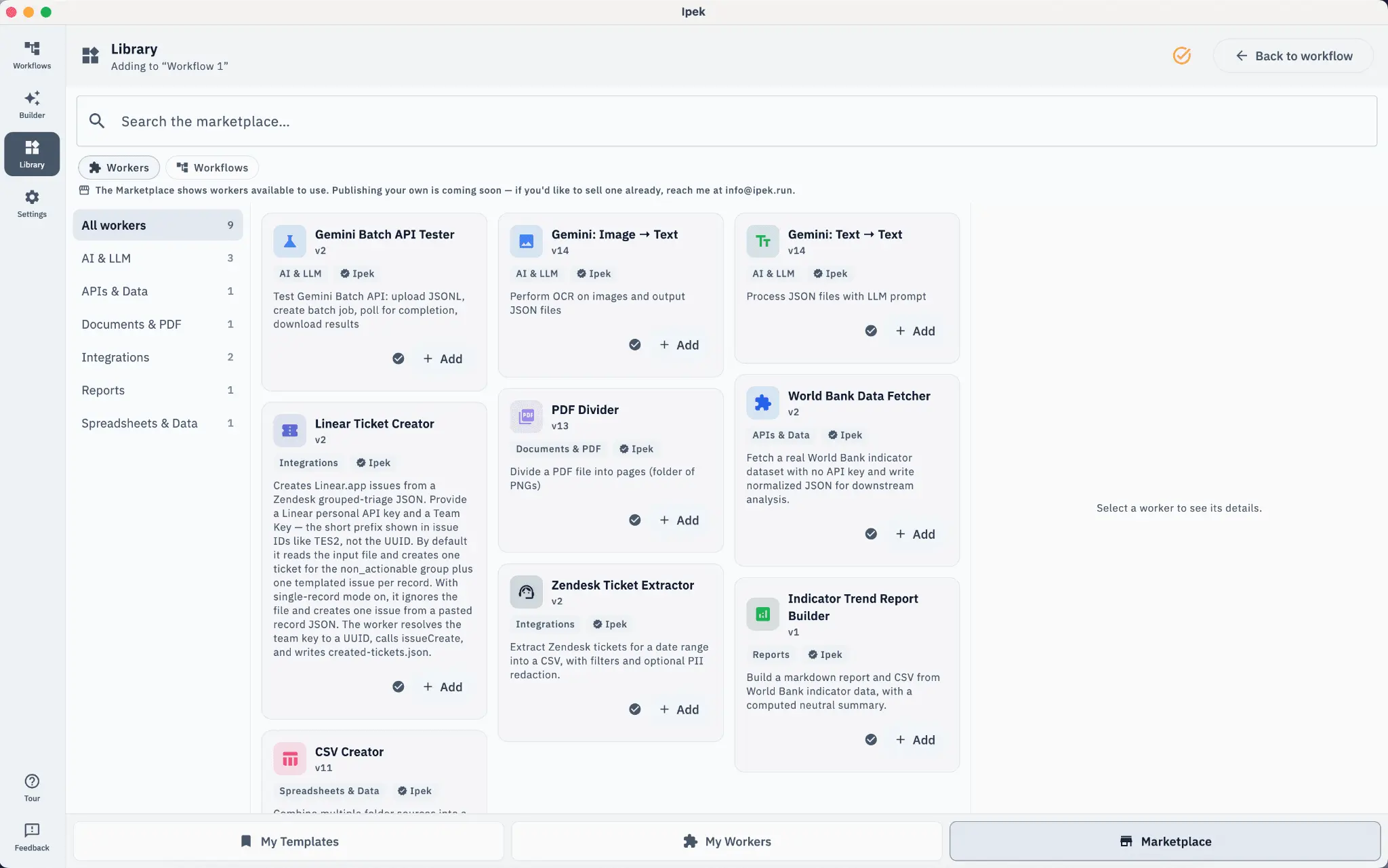Open the CSV Creator card title
Screen dimensions: 1388x868
pos(349,751)
